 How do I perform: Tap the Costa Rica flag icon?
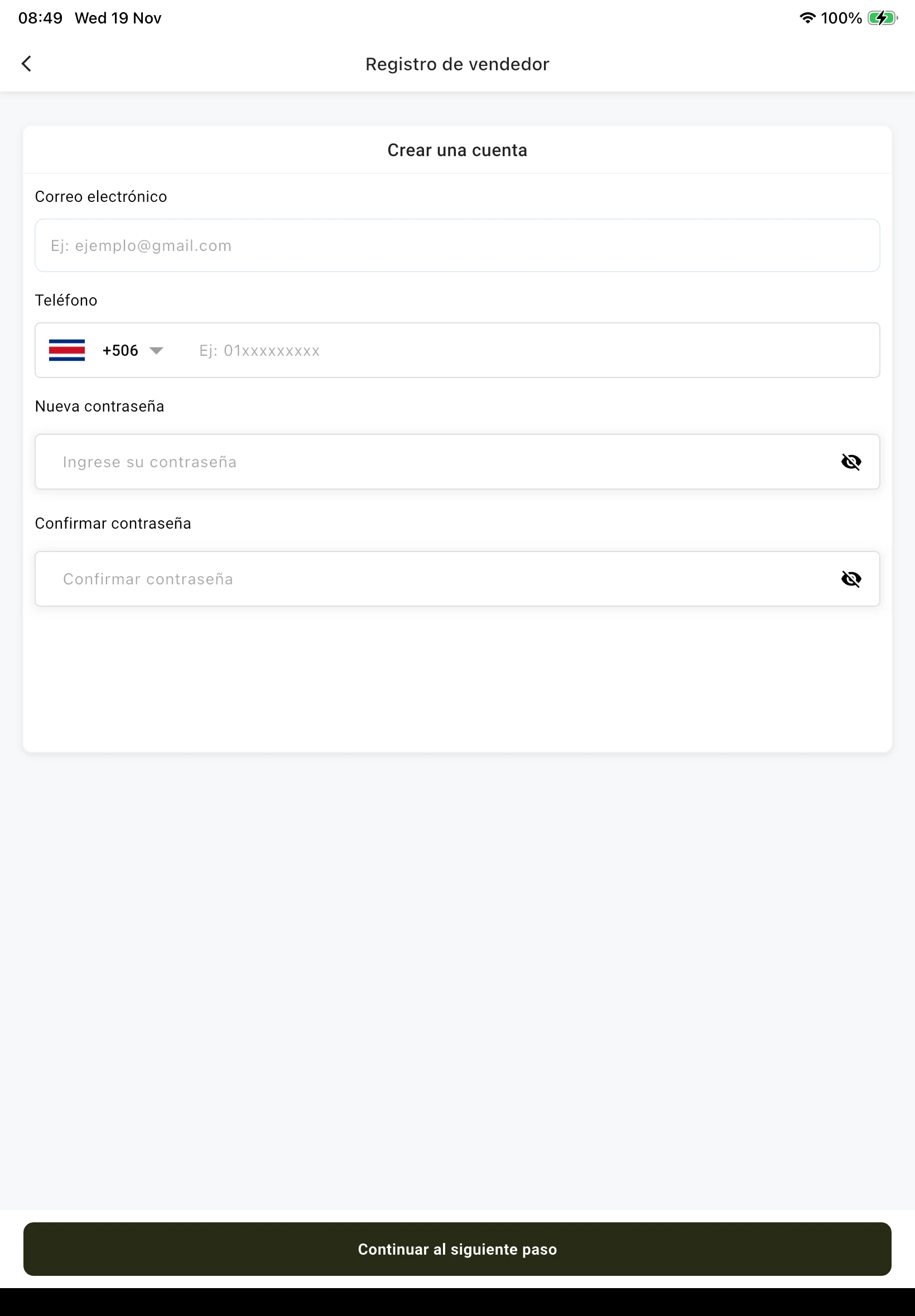coord(67,350)
